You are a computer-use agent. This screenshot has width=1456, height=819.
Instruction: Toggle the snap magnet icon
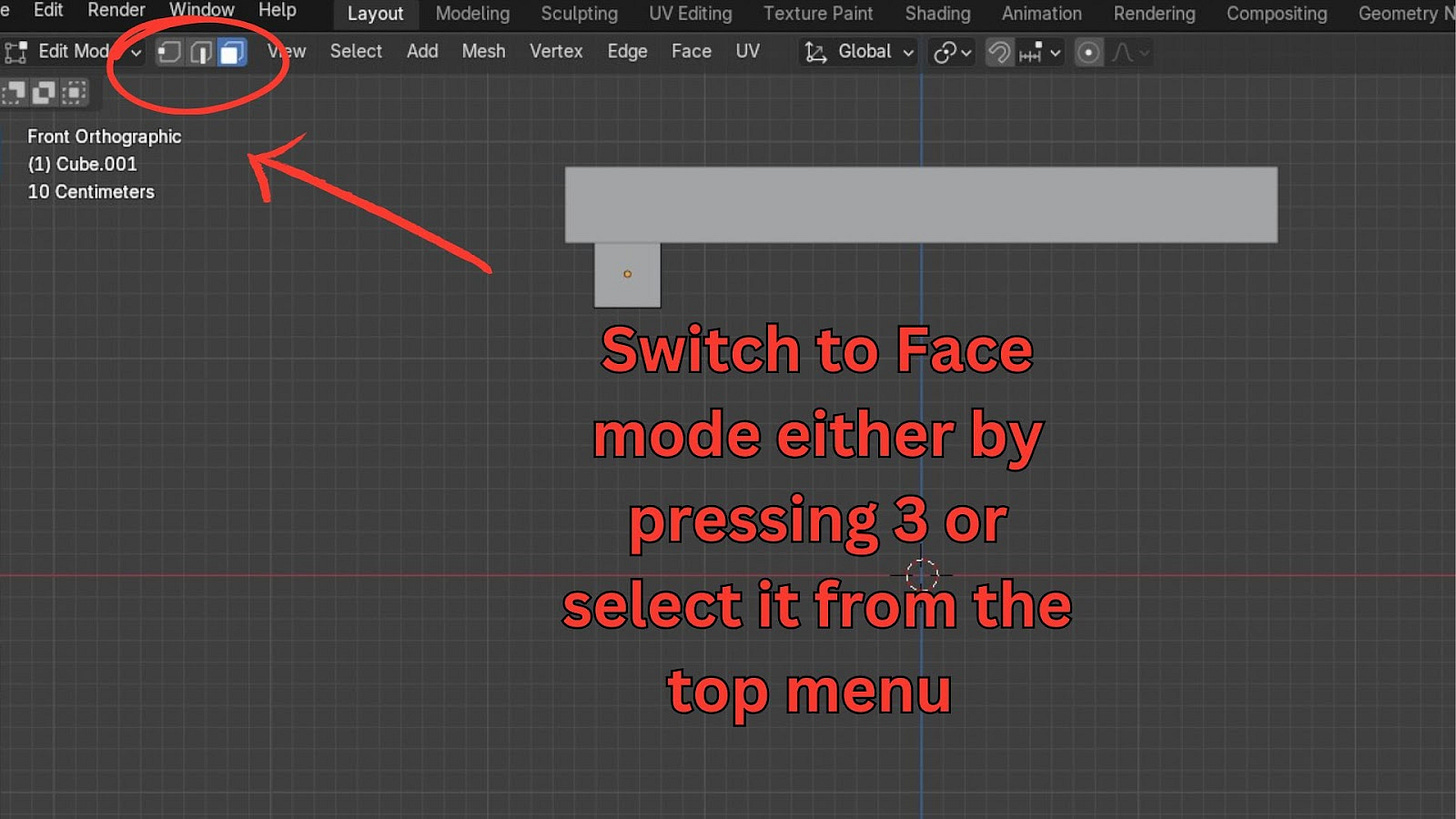point(999,52)
